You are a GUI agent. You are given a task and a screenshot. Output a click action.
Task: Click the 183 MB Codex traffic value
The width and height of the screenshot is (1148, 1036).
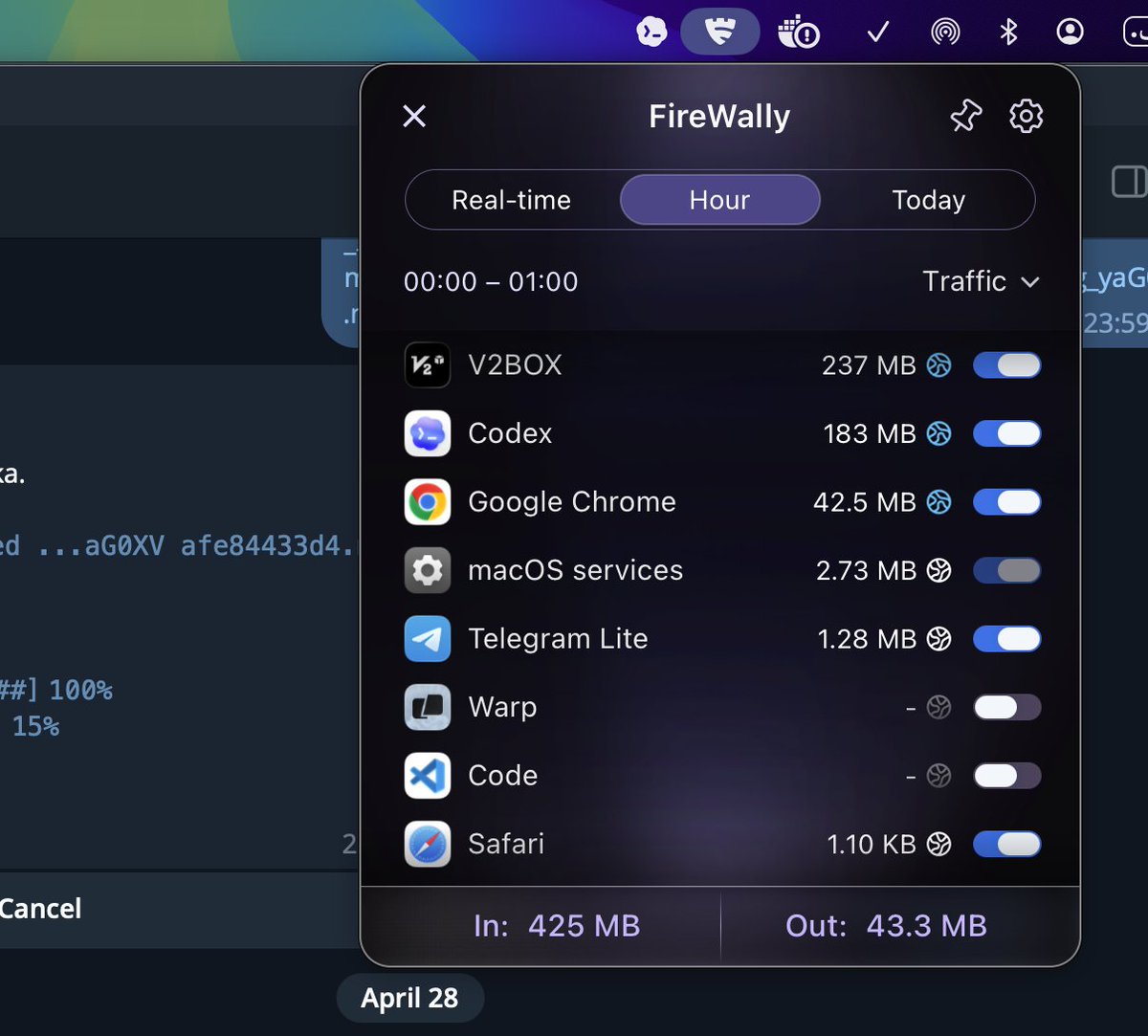870,433
